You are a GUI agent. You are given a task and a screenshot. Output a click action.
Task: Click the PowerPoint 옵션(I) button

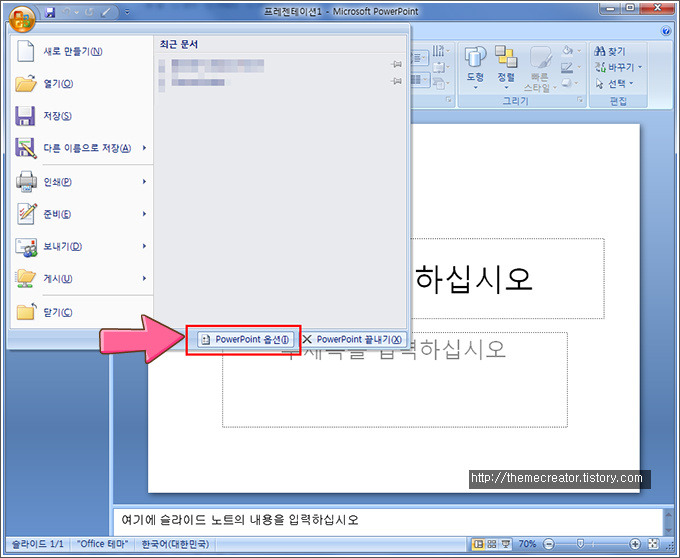[x=245, y=339]
